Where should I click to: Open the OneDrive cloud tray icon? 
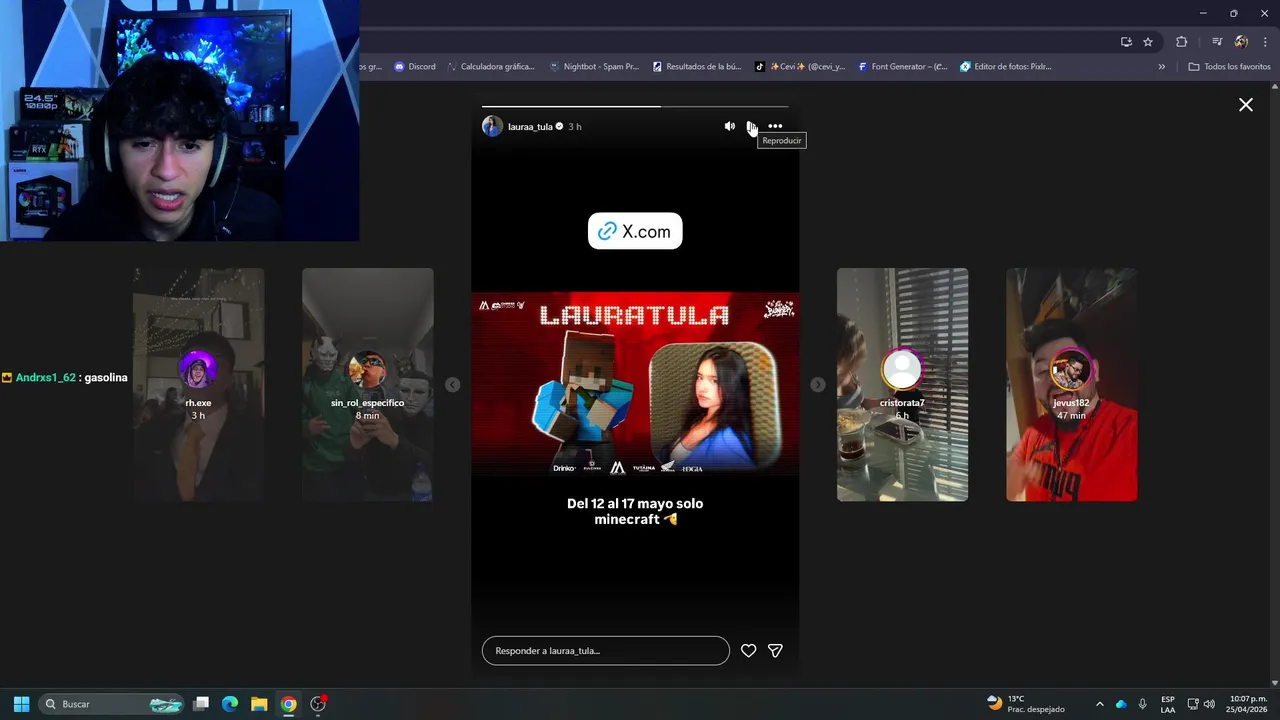(1121, 704)
